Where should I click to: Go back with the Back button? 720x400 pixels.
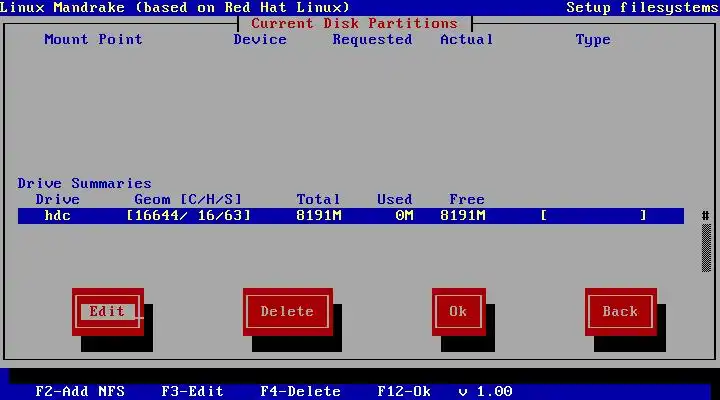621,312
